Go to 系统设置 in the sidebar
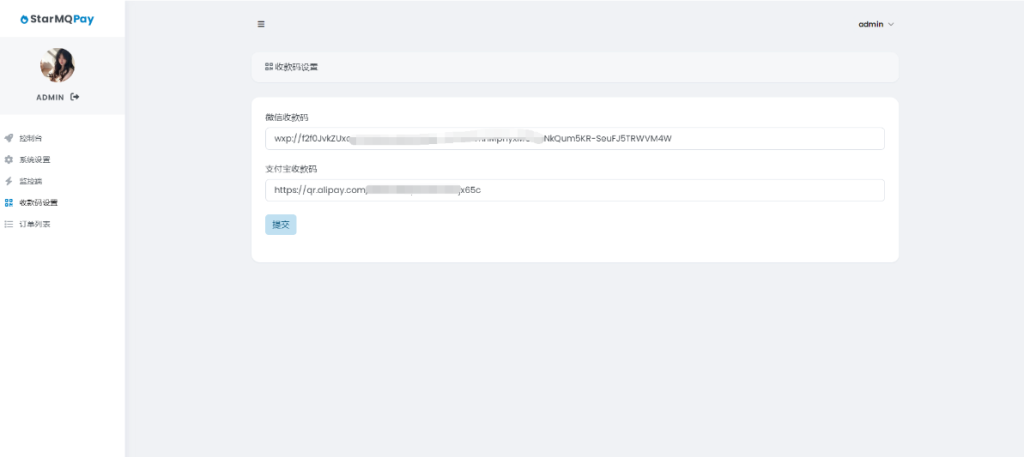1024x457 pixels. pyautogui.click(x=34, y=160)
